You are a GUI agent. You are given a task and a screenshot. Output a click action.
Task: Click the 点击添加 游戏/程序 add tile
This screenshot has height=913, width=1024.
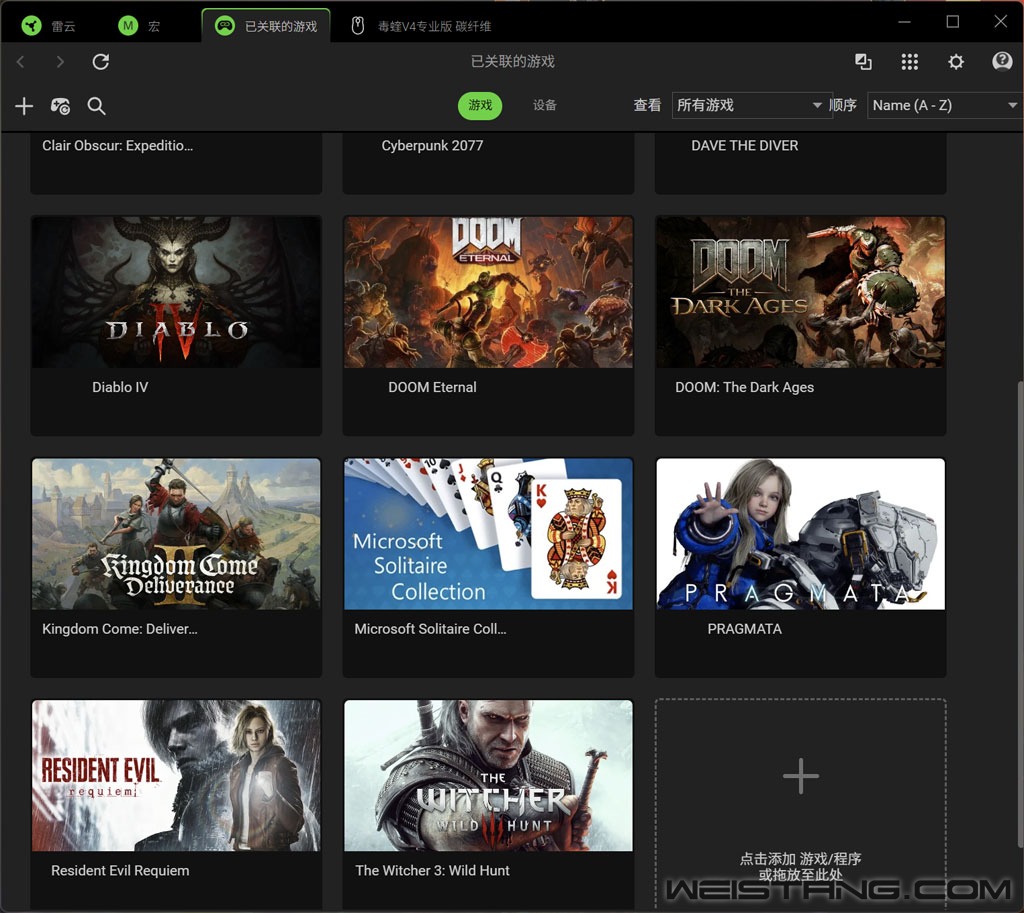click(801, 803)
